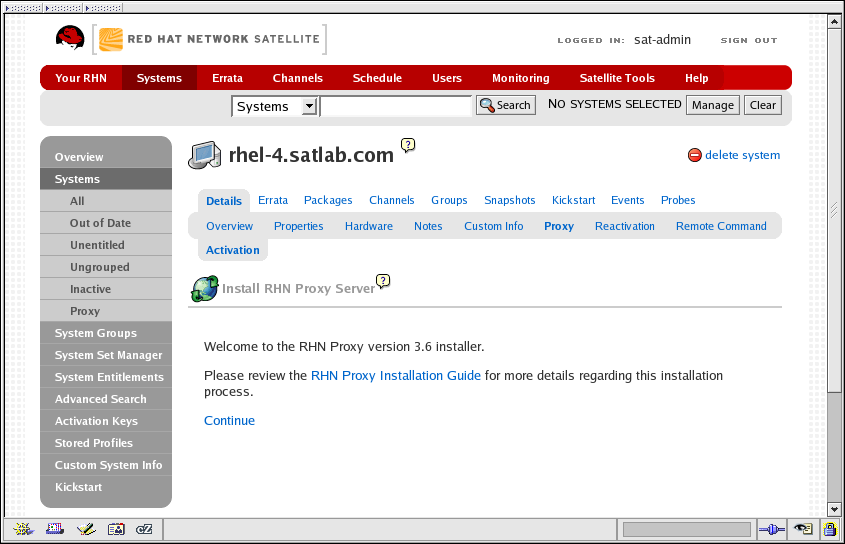Open help bubble beside Install RHN Proxy Server
Image resolution: width=845 pixels, height=544 pixels.
click(x=383, y=281)
